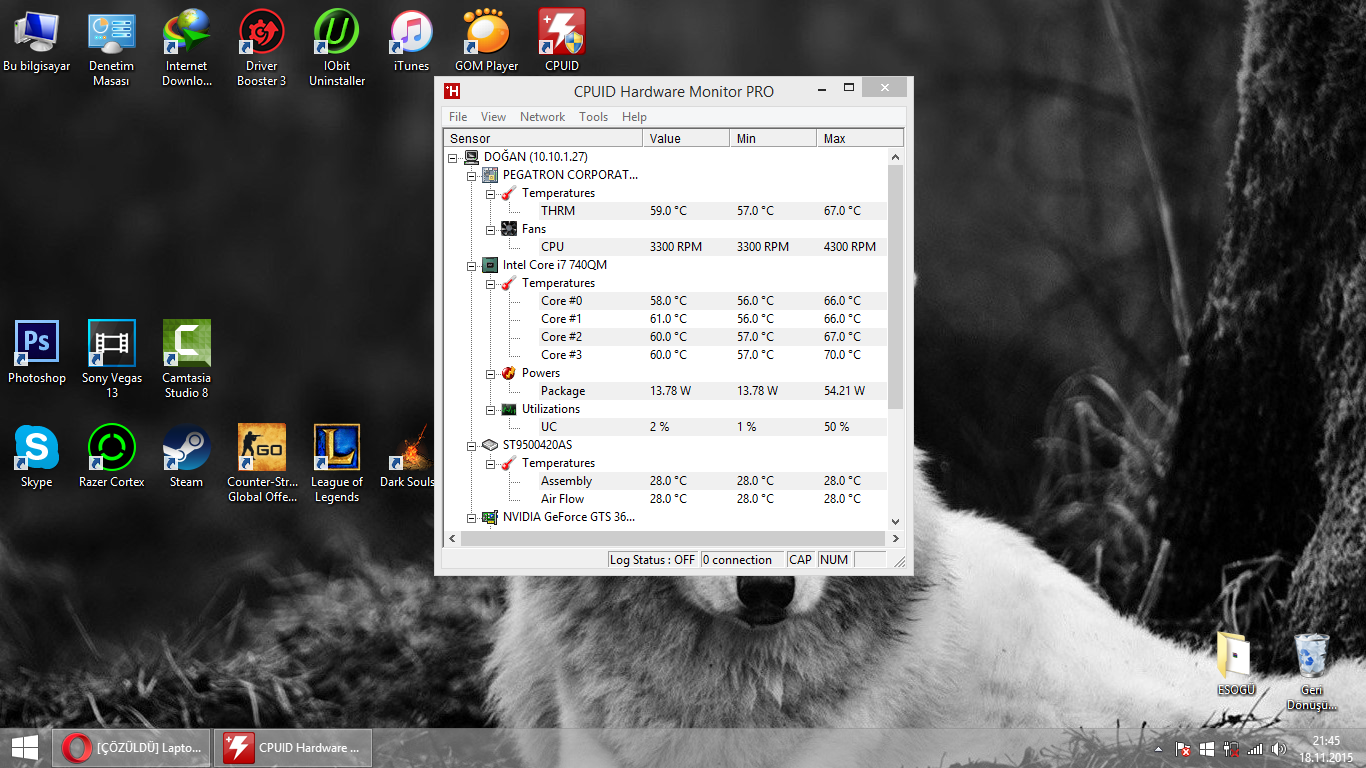Click vertical scrollbar down arrow
Viewport: 1366px width, 768px height.
point(895,522)
